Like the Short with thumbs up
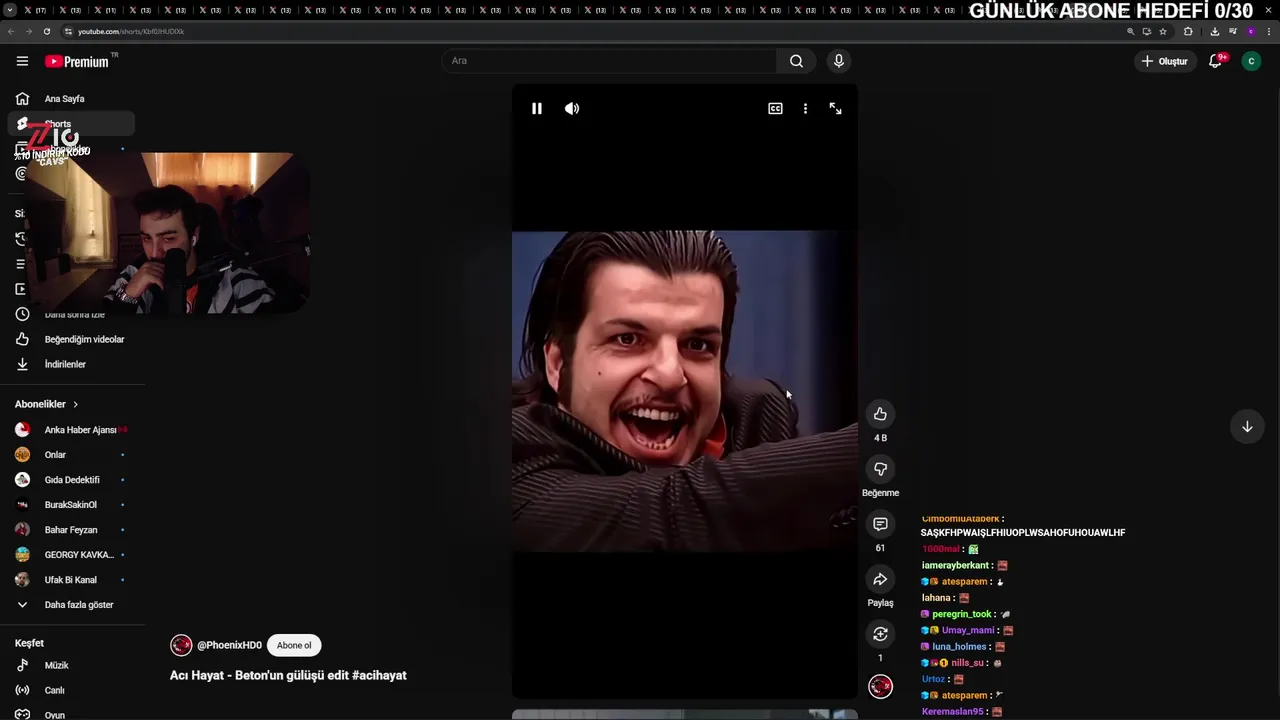This screenshot has height=720, width=1280. click(x=880, y=414)
